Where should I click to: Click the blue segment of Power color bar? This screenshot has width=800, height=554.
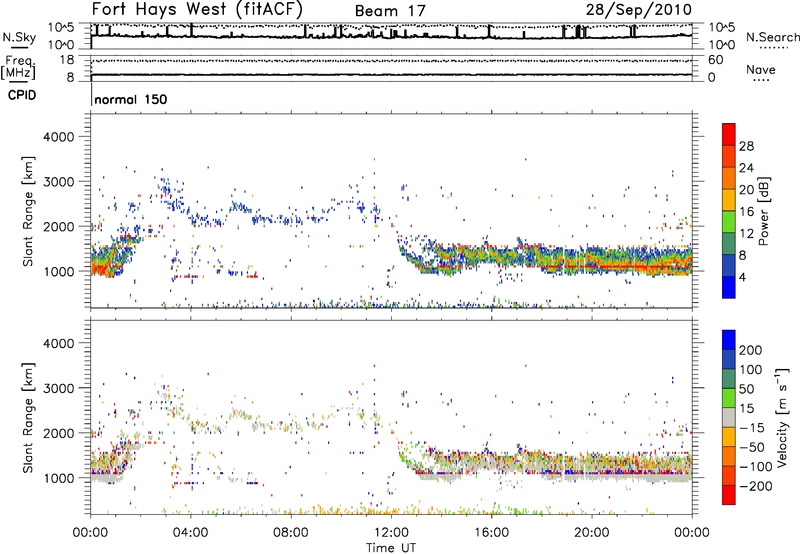pyautogui.click(x=729, y=287)
